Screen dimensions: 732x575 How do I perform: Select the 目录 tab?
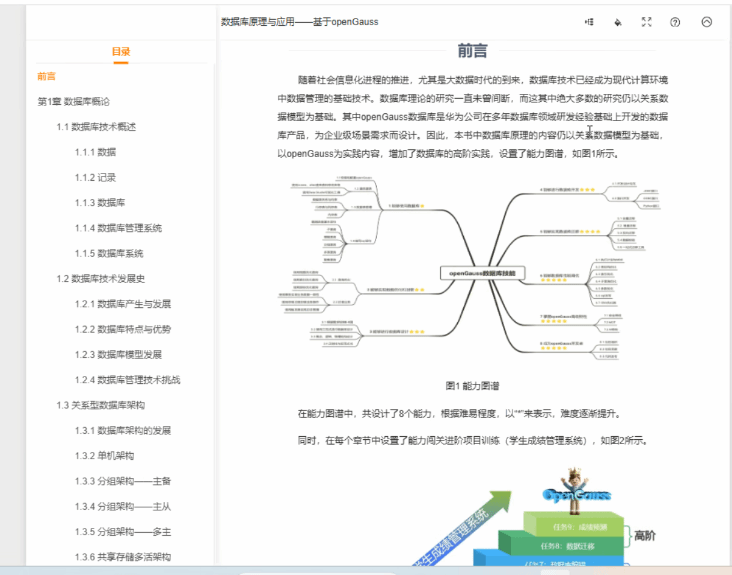click(x=121, y=52)
